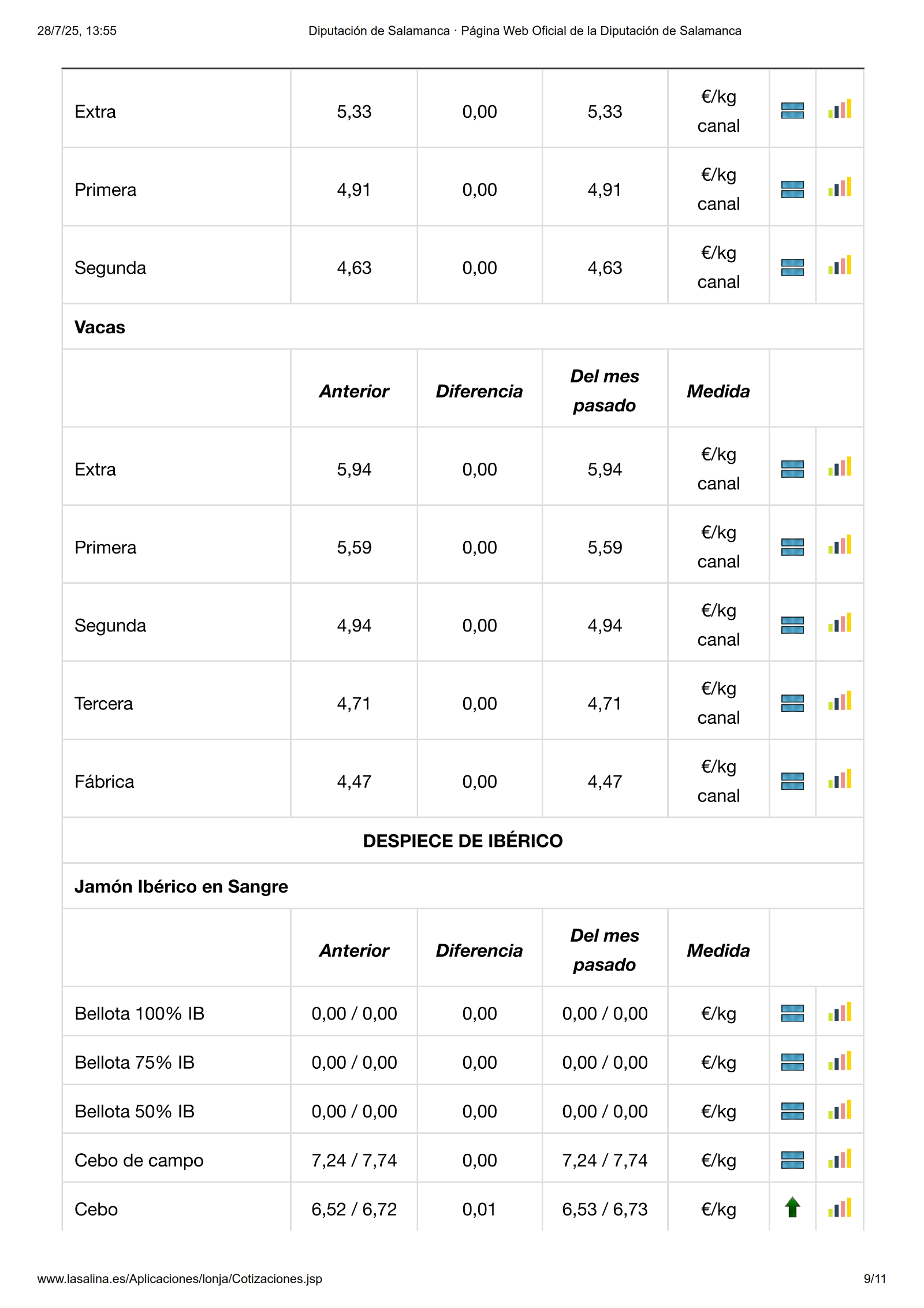Open the bar chart icon in the Cebo row
This screenshot has width=924, height=1308.
pos(839,1208)
